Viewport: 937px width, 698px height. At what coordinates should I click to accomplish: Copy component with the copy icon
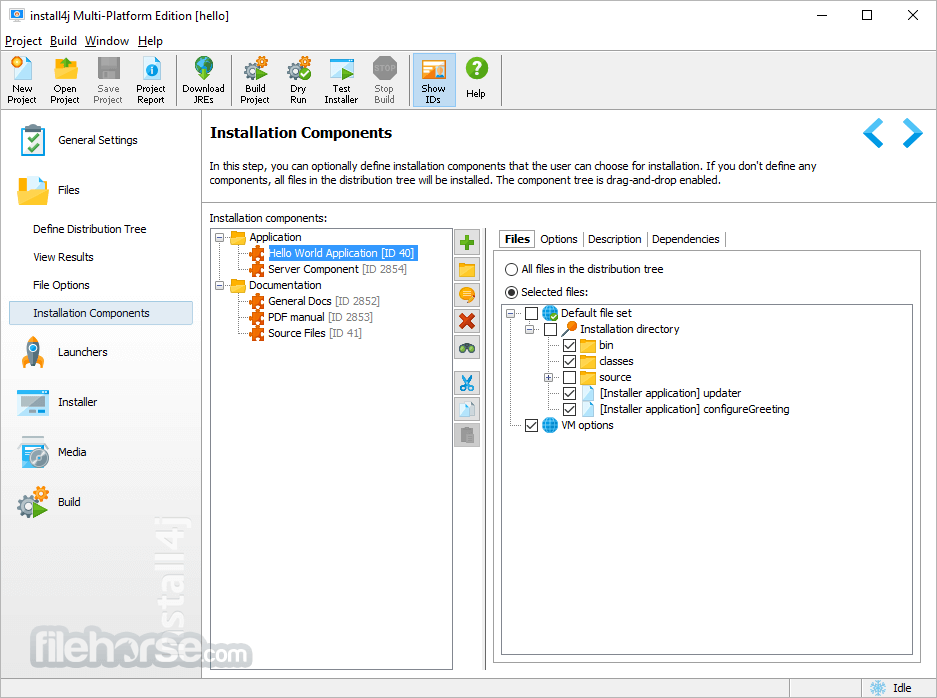[x=467, y=409]
